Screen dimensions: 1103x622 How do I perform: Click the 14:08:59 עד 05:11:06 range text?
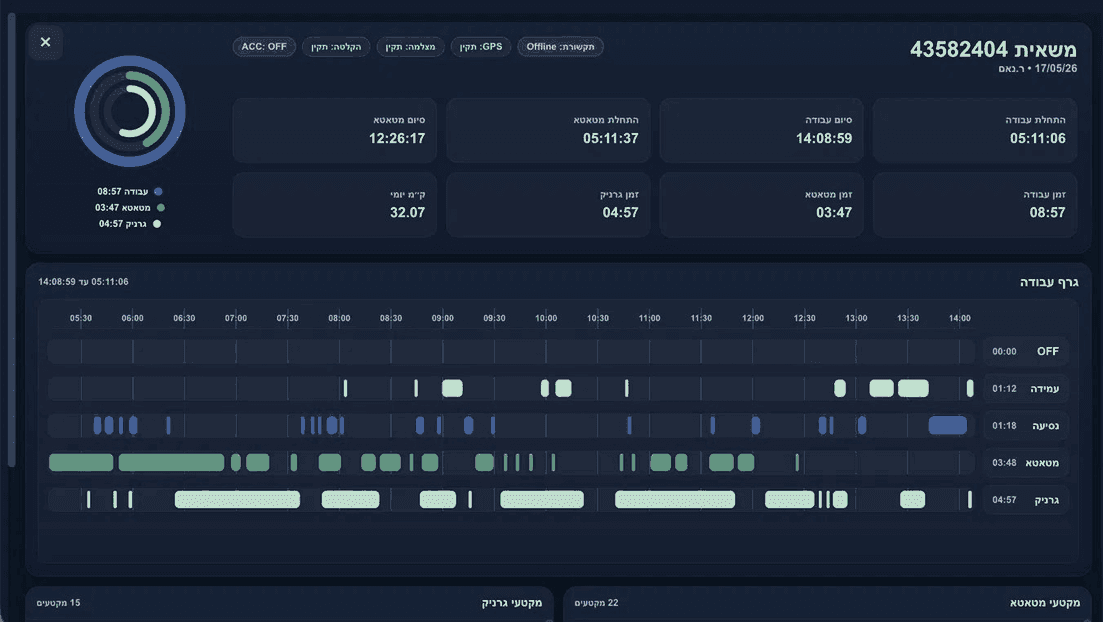[x=83, y=282]
